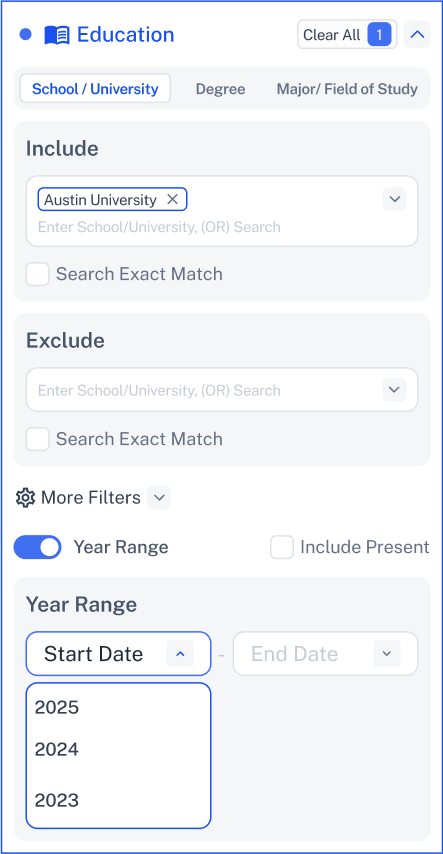
Task: Remove the Austin University tag
Action: click(172, 199)
